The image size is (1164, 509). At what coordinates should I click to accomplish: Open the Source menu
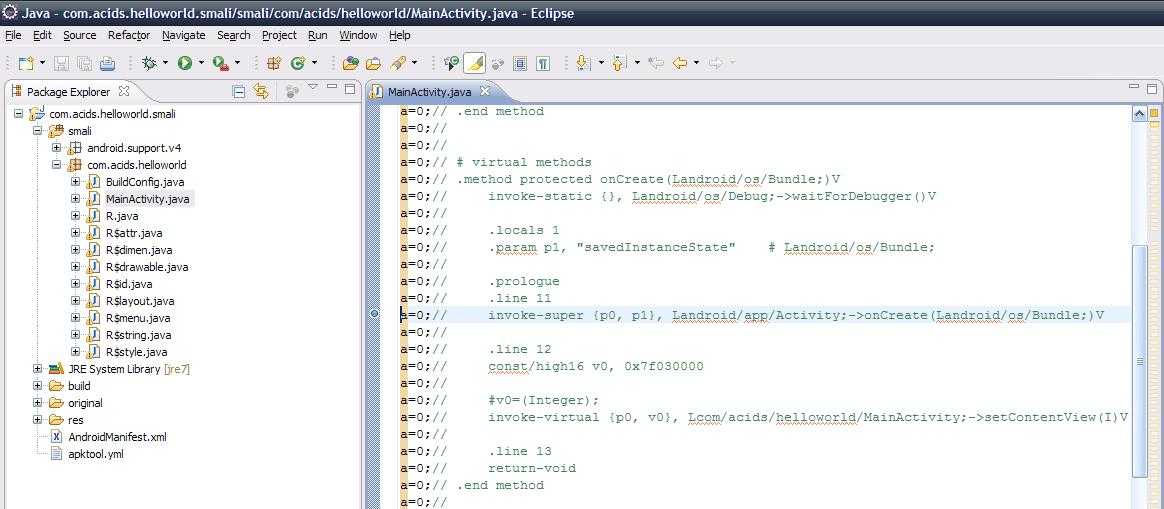click(x=79, y=35)
